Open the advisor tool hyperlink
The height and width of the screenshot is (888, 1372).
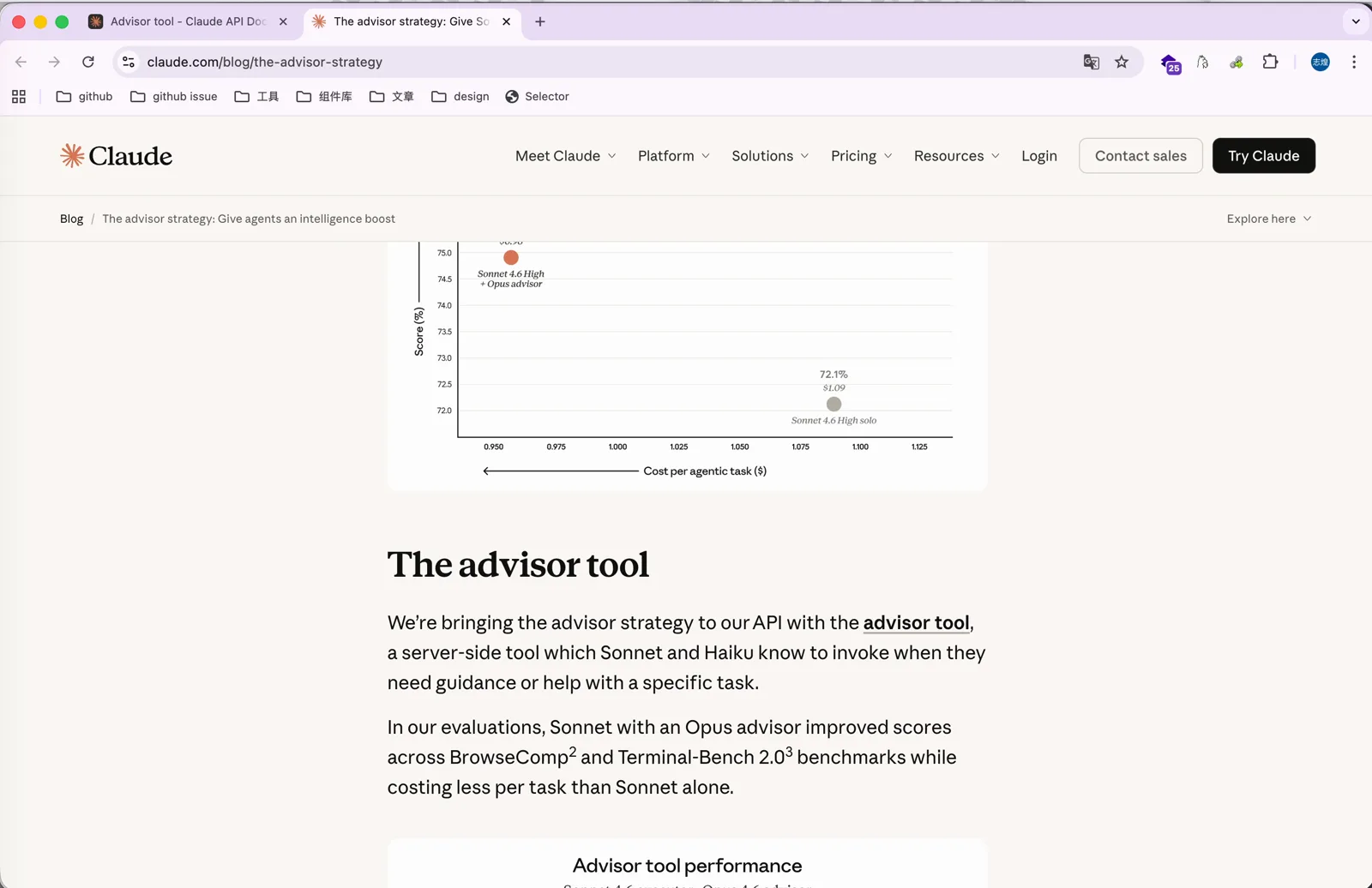[x=916, y=623]
